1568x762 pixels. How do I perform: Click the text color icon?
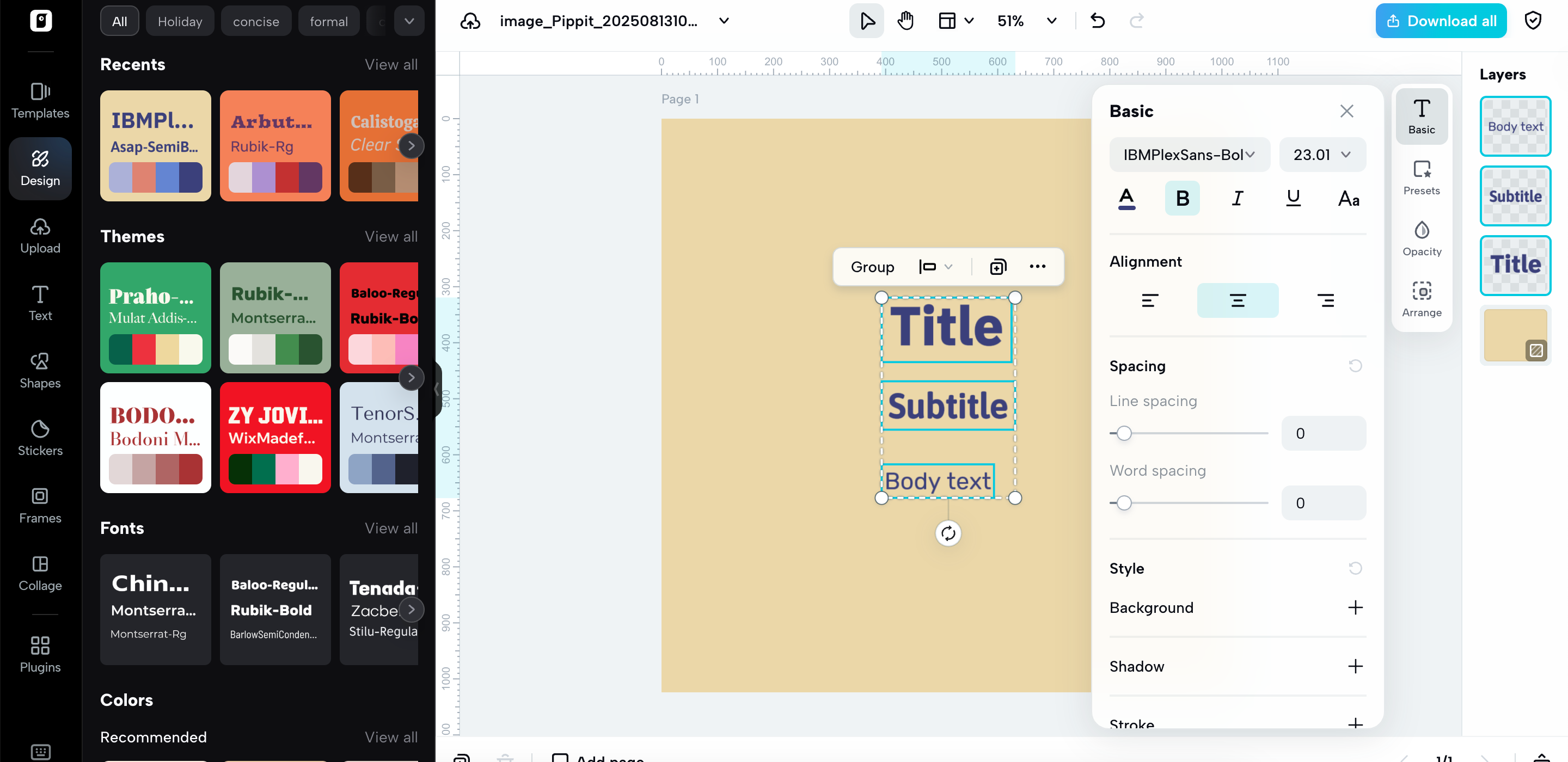[x=1126, y=198]
